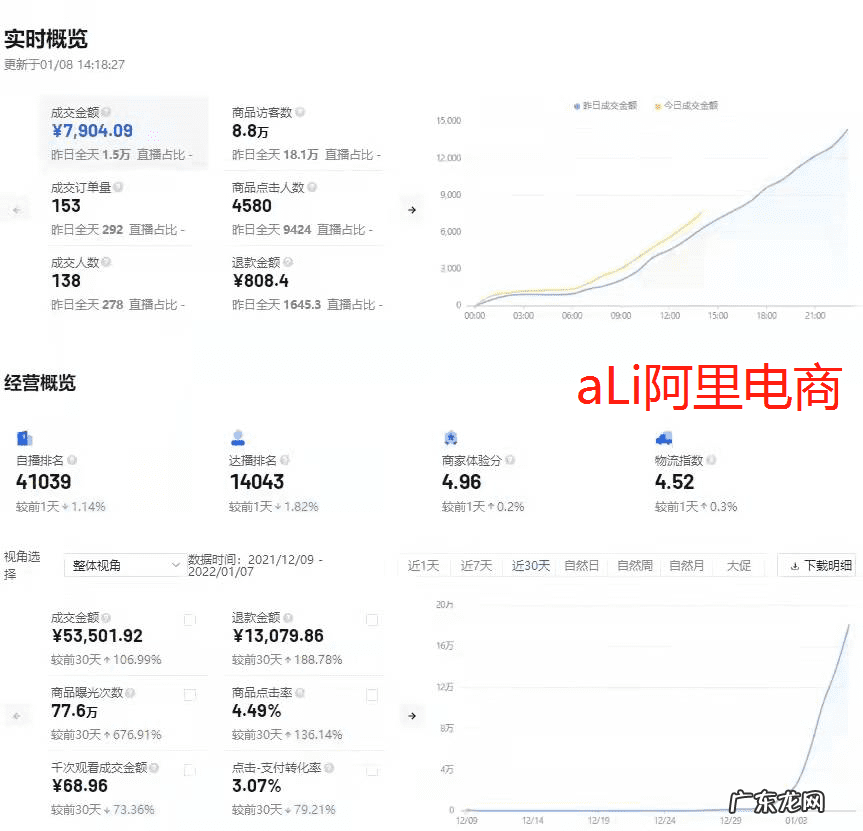Open the help icon beside 商品曝光次数

point(131,692)
